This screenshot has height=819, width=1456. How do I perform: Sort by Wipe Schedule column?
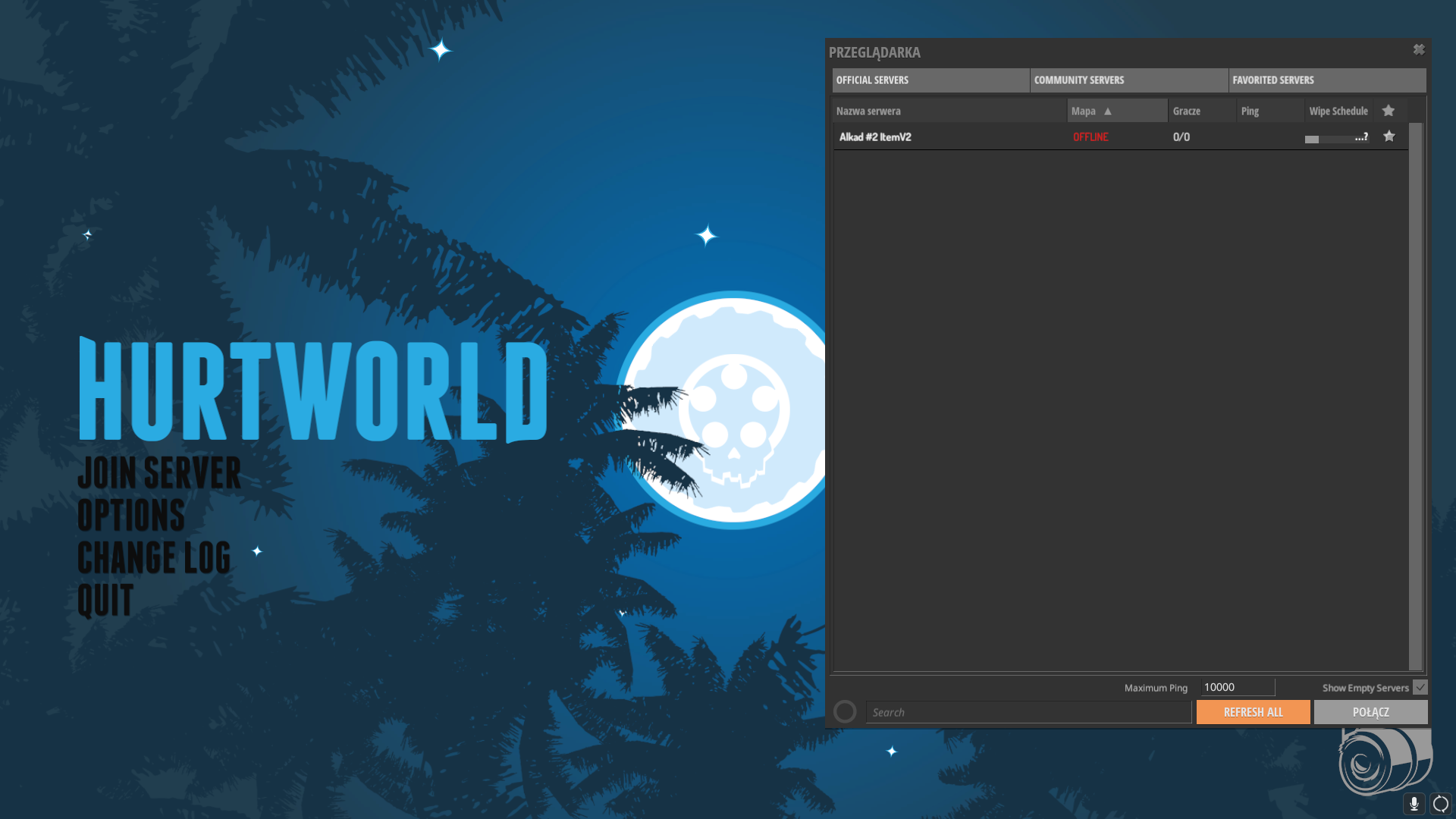pos(1339,111)
